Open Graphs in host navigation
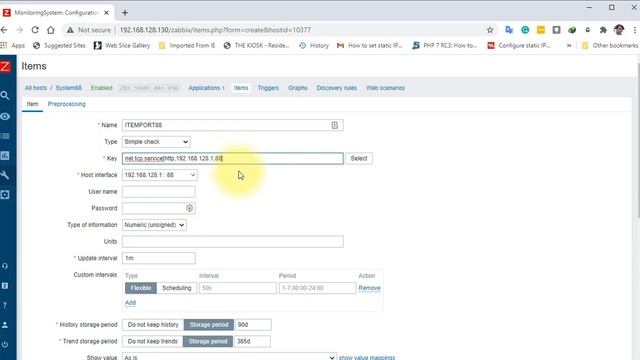640x360 pixels. tap(298, 88)
